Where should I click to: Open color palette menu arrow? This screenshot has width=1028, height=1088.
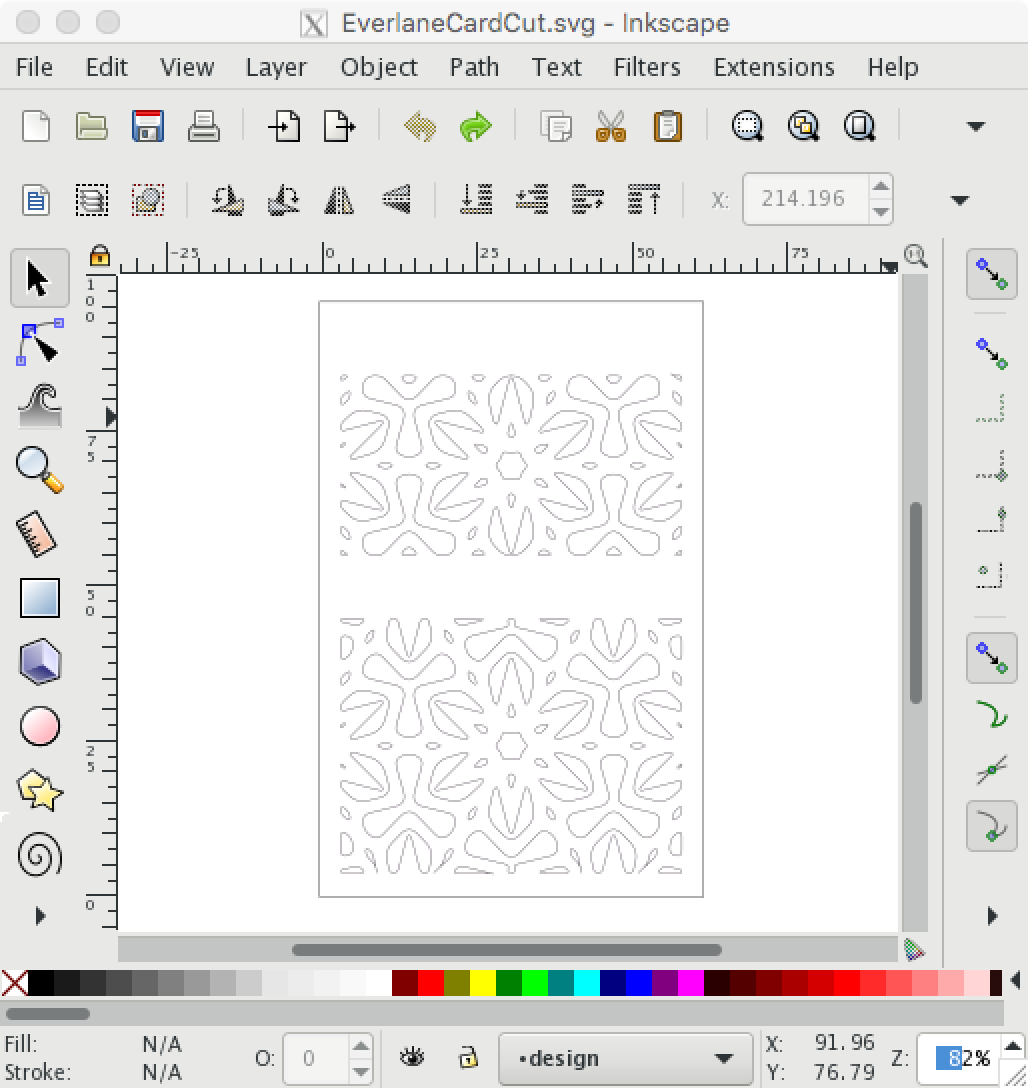click(x=1016, y=981)
